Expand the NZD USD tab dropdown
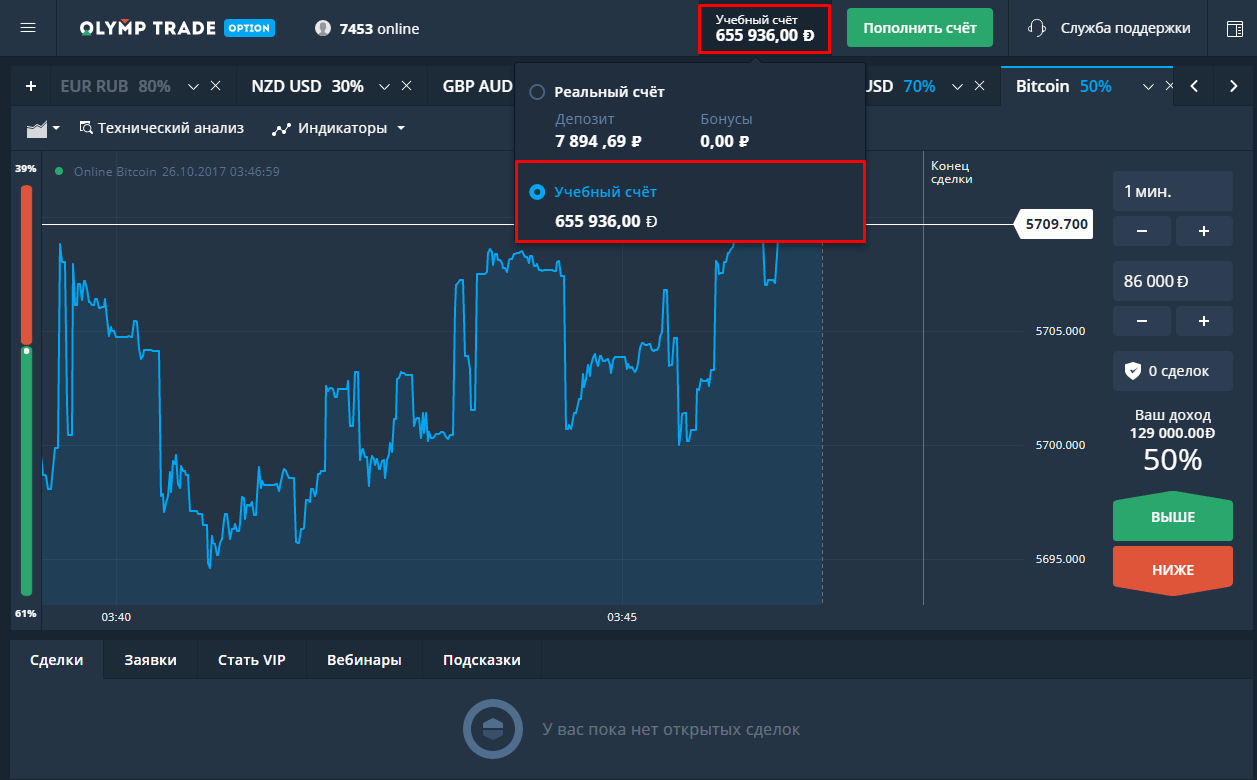Image resolution: width=1257 pixels, height=780 pixels. click(x=385, y=86)
